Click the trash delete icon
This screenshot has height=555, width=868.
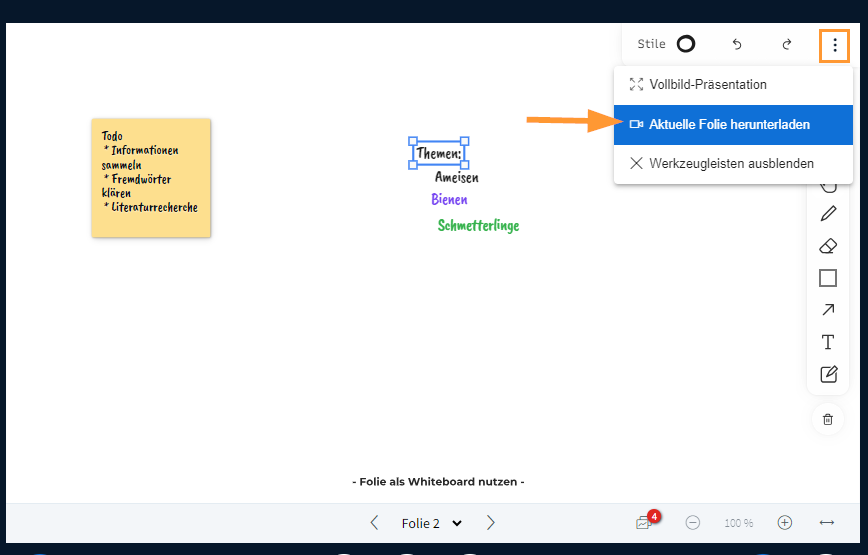point(828,419)
